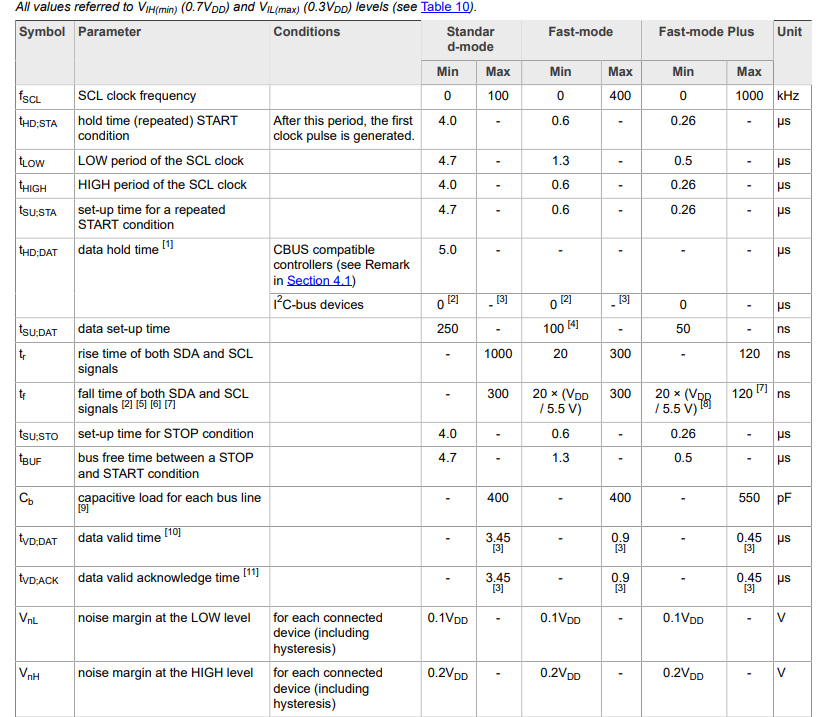Select the tVD;DAT symbol cell
Image resolution: width=826 pixels, height=717 pixels.
click(38, 539)
